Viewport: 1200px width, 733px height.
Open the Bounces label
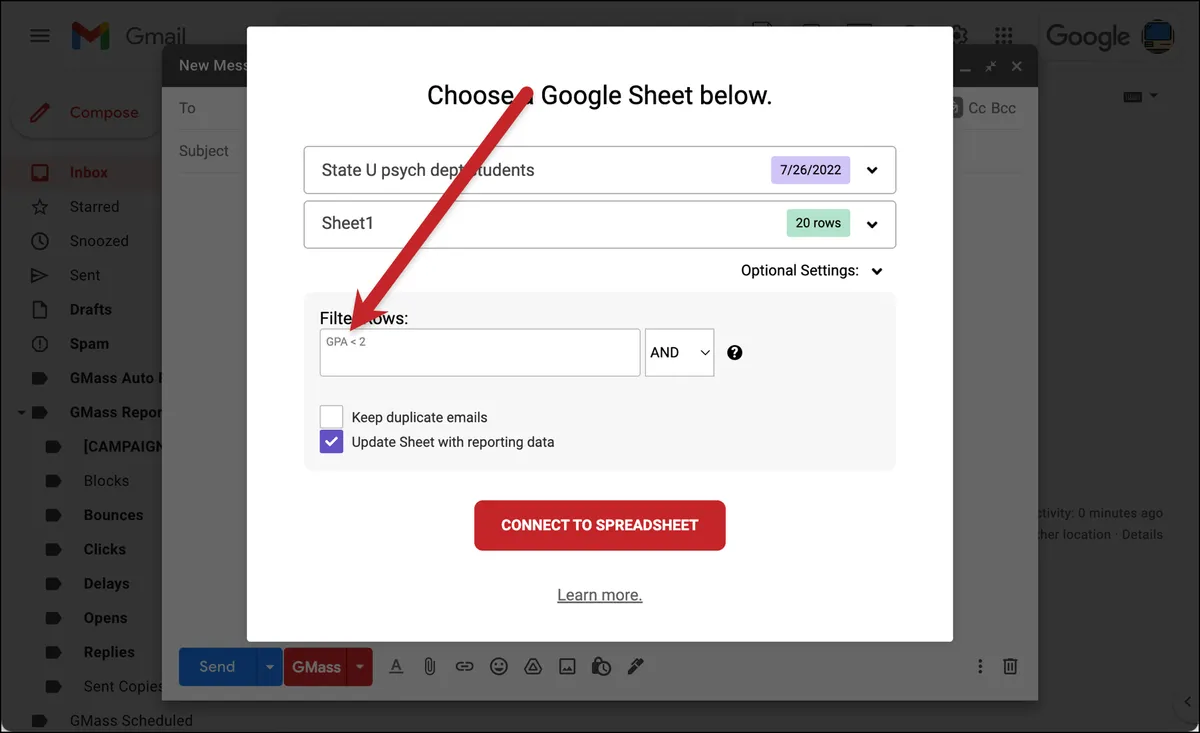[x=113, y=515]
